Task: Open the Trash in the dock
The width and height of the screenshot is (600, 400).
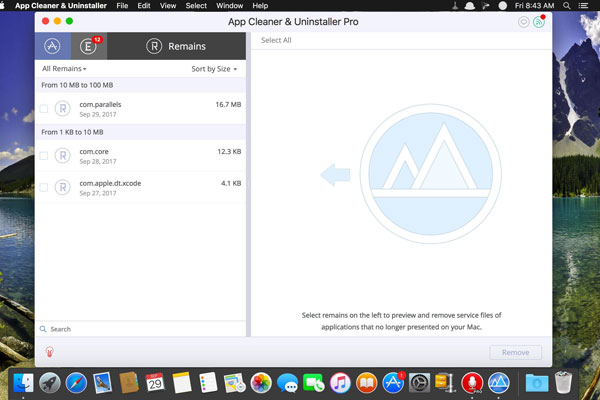Action: click(565, 382)
